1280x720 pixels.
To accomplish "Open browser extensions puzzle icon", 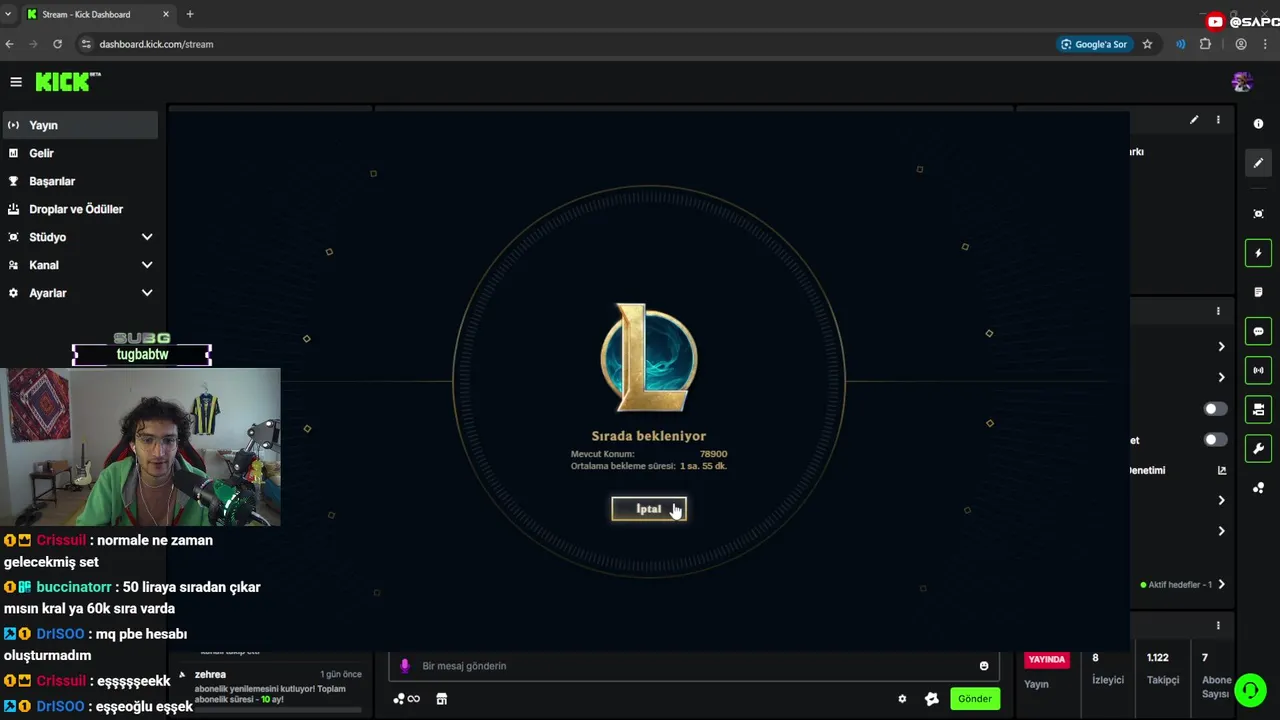I will point(1205,44).
